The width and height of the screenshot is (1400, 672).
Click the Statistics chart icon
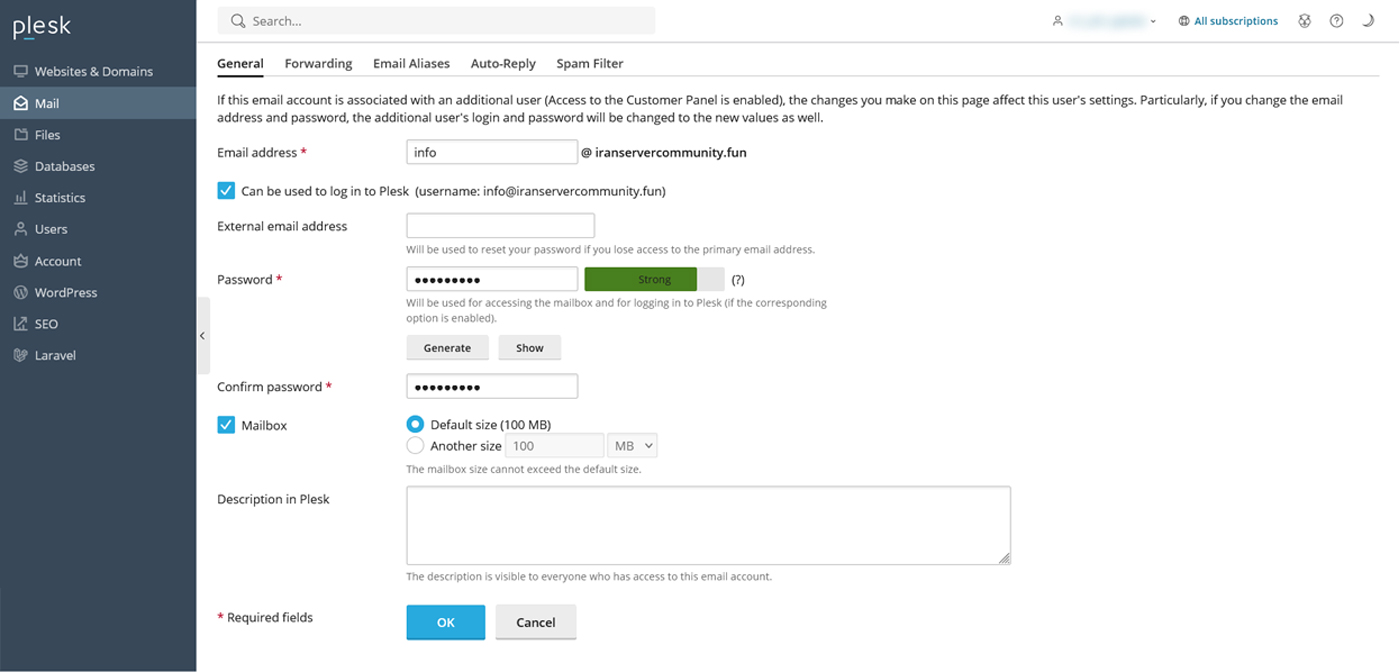point(20,198)
